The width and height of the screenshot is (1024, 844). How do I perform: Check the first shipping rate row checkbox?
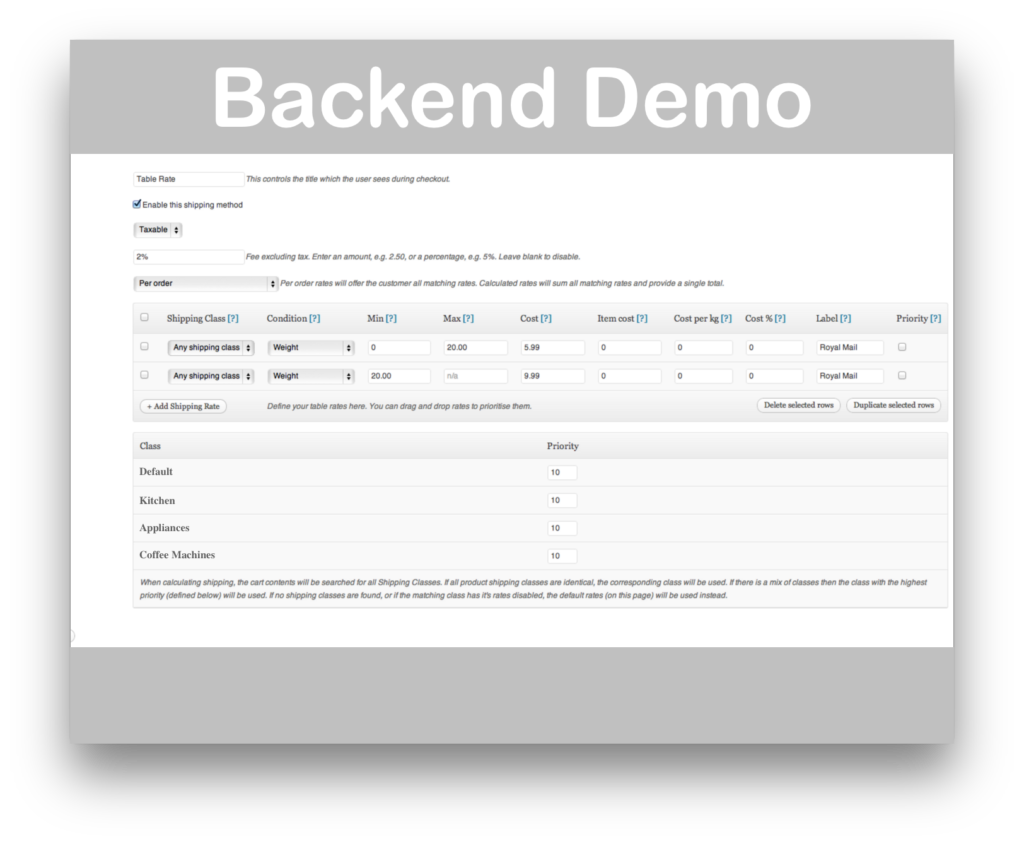[x=143, y=347]
